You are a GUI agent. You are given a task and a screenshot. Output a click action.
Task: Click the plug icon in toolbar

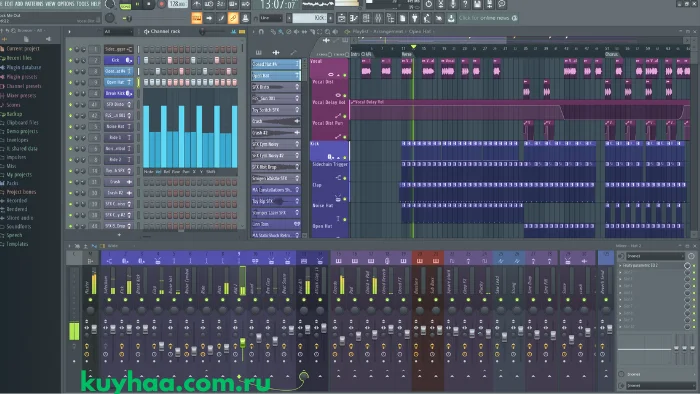coord(414,18)
